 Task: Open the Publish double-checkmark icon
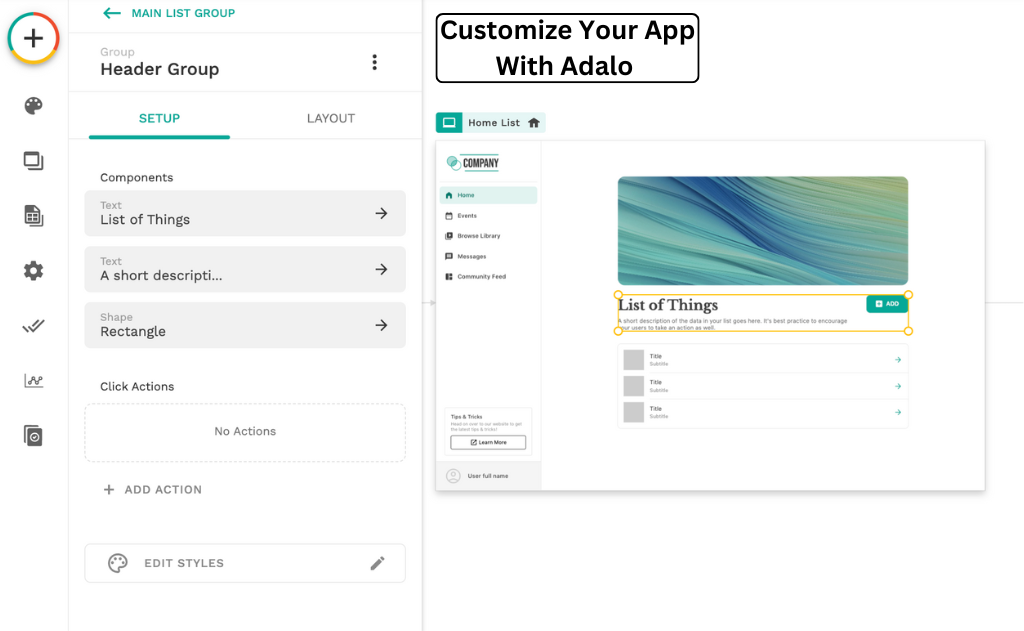[x=34, y=326]
